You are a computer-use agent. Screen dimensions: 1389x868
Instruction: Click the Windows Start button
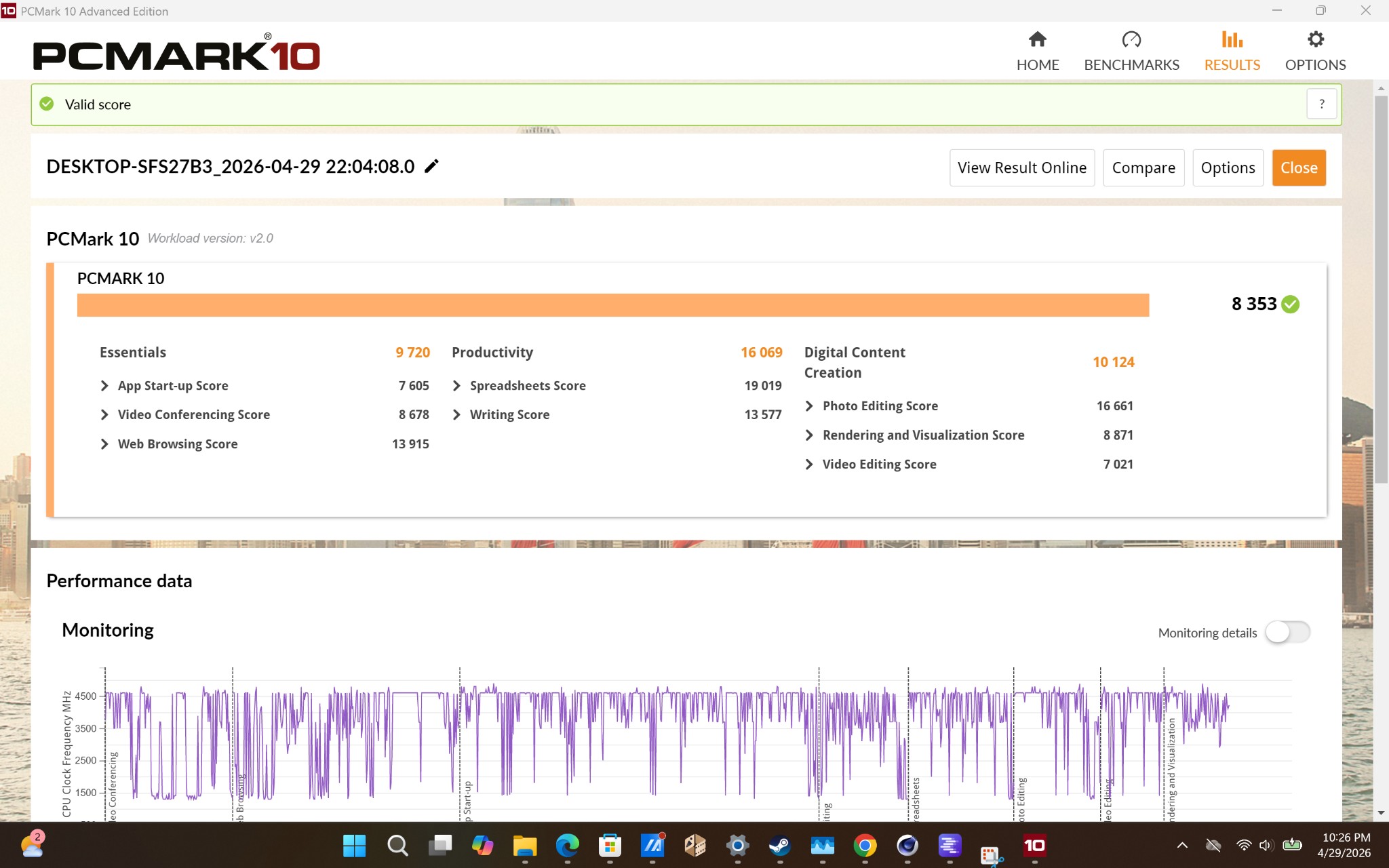click(x=354, y=845)
